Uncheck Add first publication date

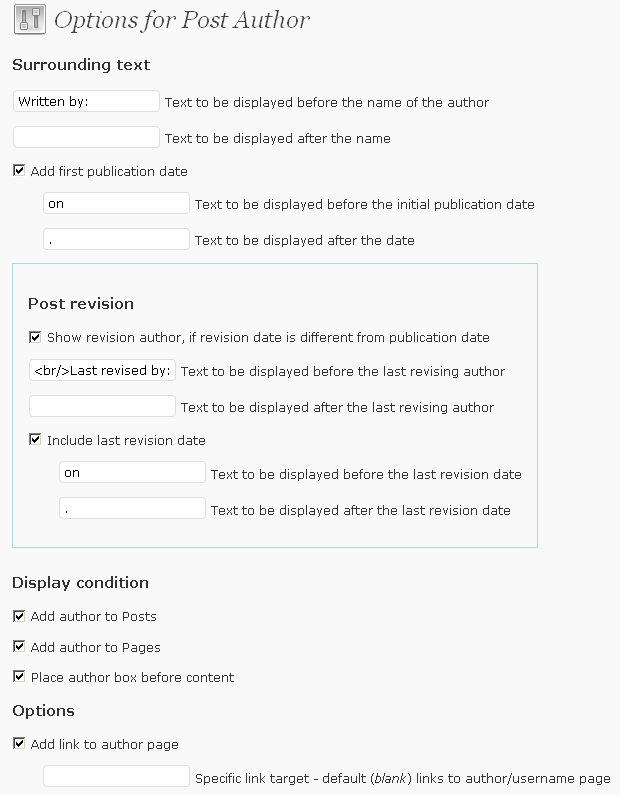click(19, 170)
